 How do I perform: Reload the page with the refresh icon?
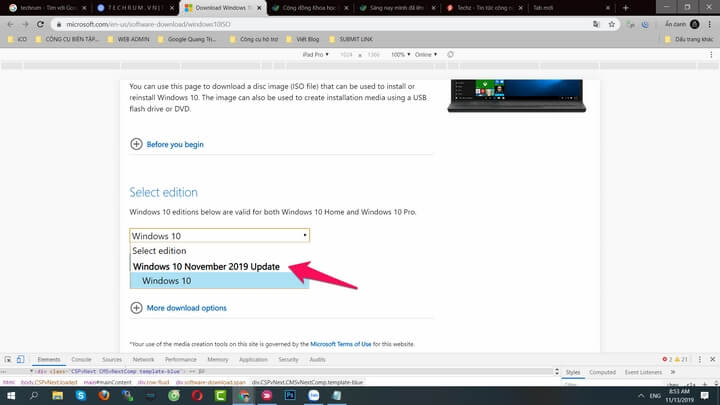pyautogui.click(x=40, y=24)
